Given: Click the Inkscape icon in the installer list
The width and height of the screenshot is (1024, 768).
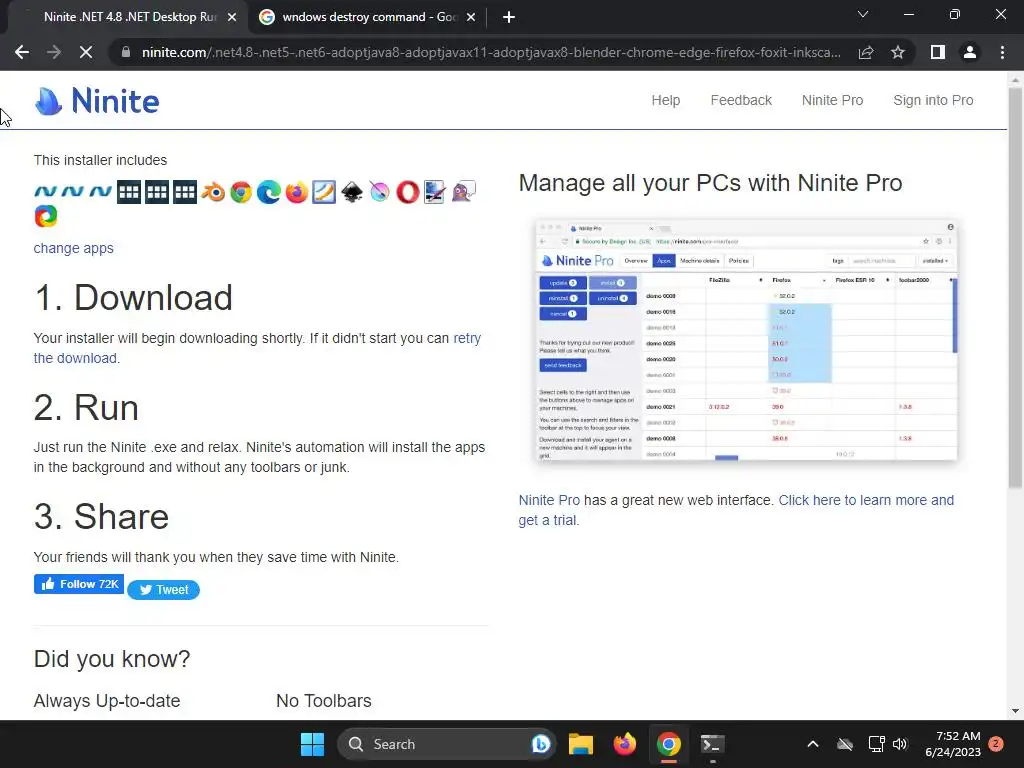Looking at the screenshot, I should [352, 192].
